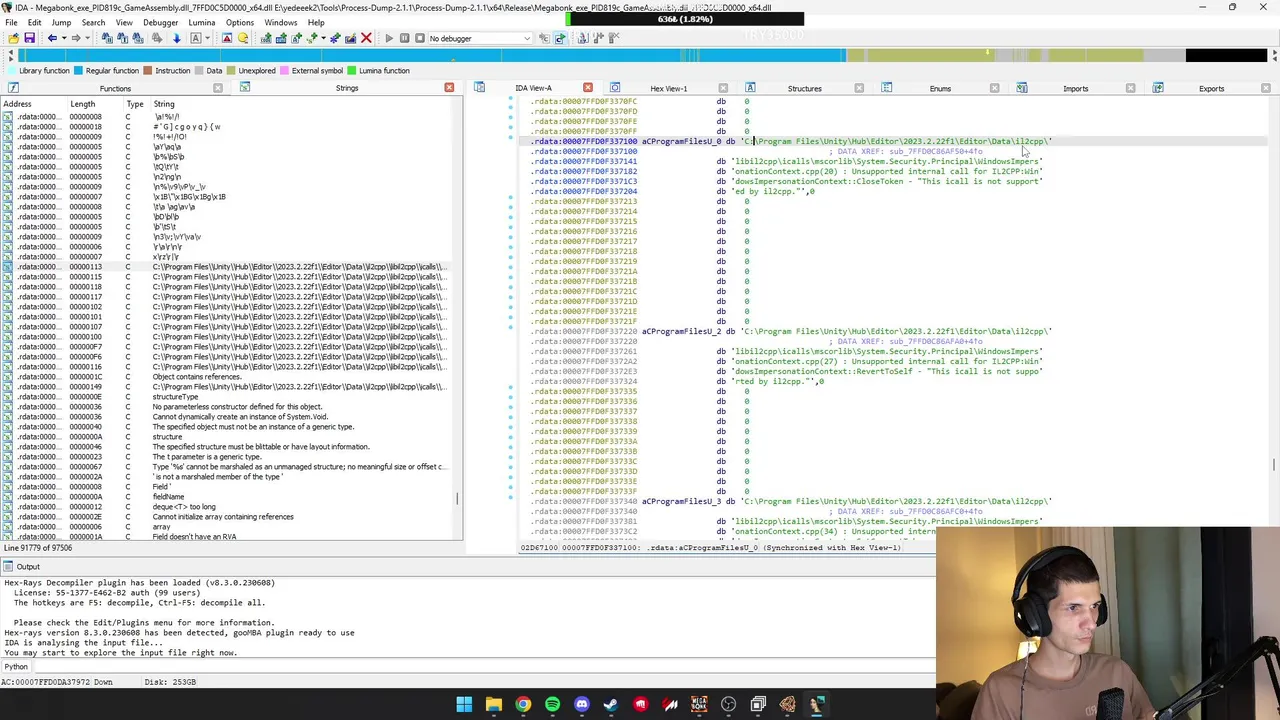1280x720 pixels.
Task: Click the second binoculars search icon
Action: [123, 38]
